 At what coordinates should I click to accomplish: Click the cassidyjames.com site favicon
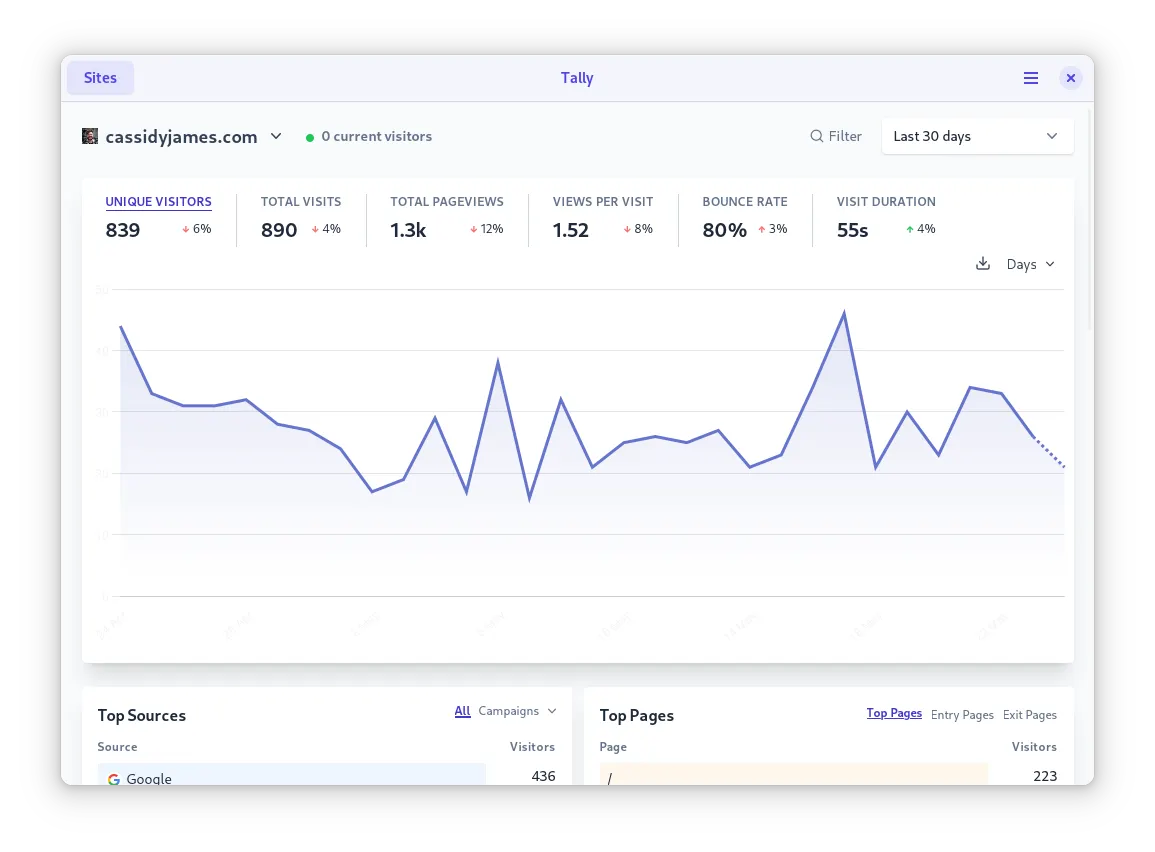click(x=90, y=136)
